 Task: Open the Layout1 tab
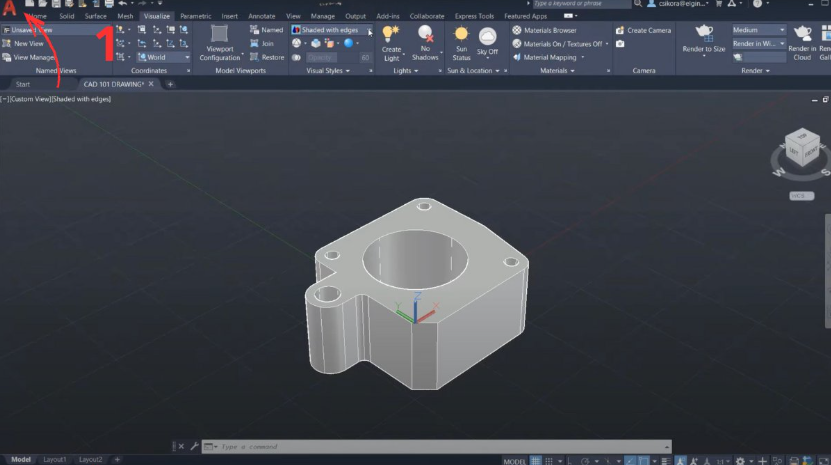54,459
